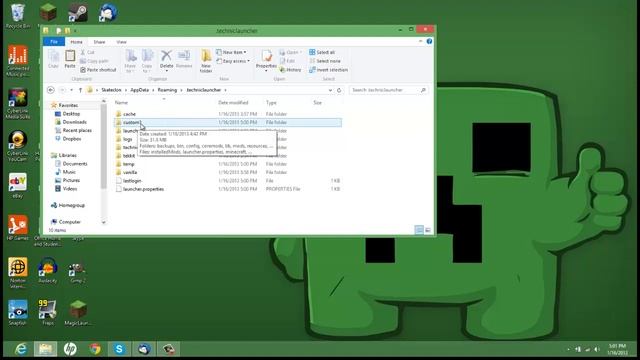This screenshot has width=640, height=360.
Task: Click the Roaming breadcrumb segment
Action: pyautogui.click(x=167, y=90)
